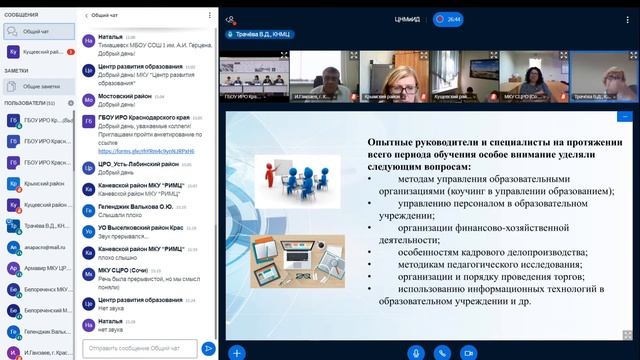Select Трачёва В.Д. in users list
Viewport: 640px width, 360px height.
click(x=39, y=226)
